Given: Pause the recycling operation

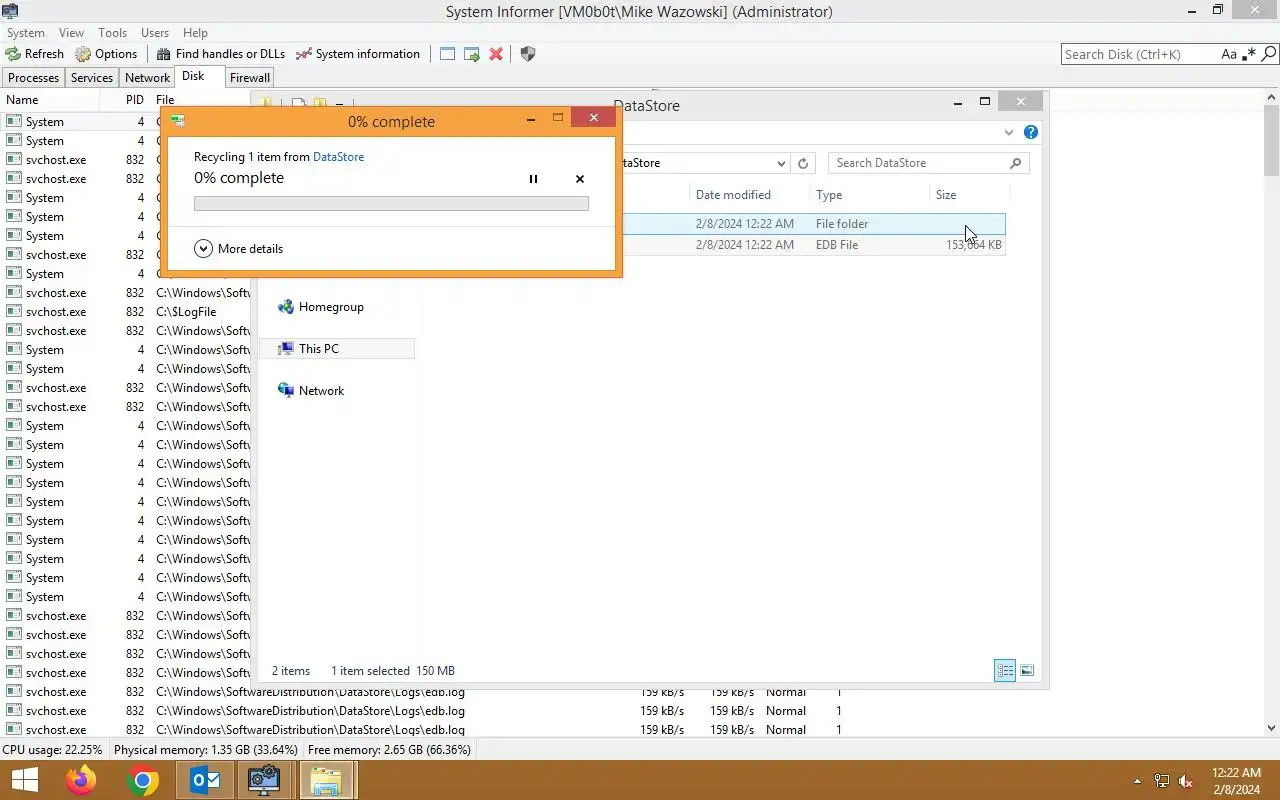Looking at the screenshot, I should tap(533, 179).
